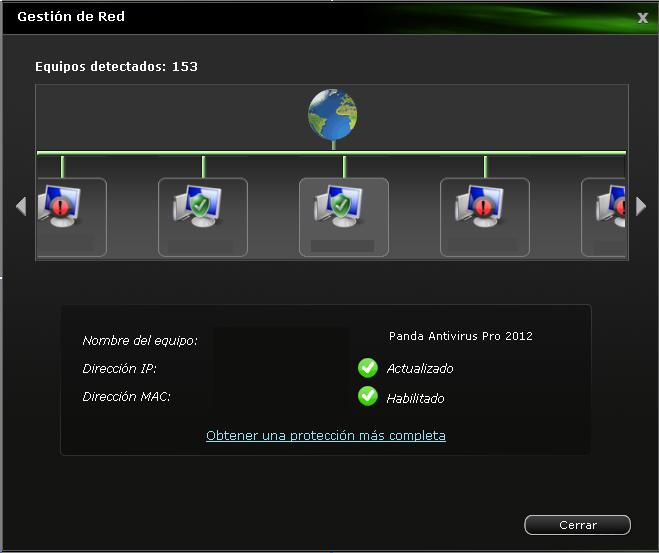The width and height of the screenshot is (659, 553).
Task: Click the 'Dirección IP:' label
Action: click(119, 369)
